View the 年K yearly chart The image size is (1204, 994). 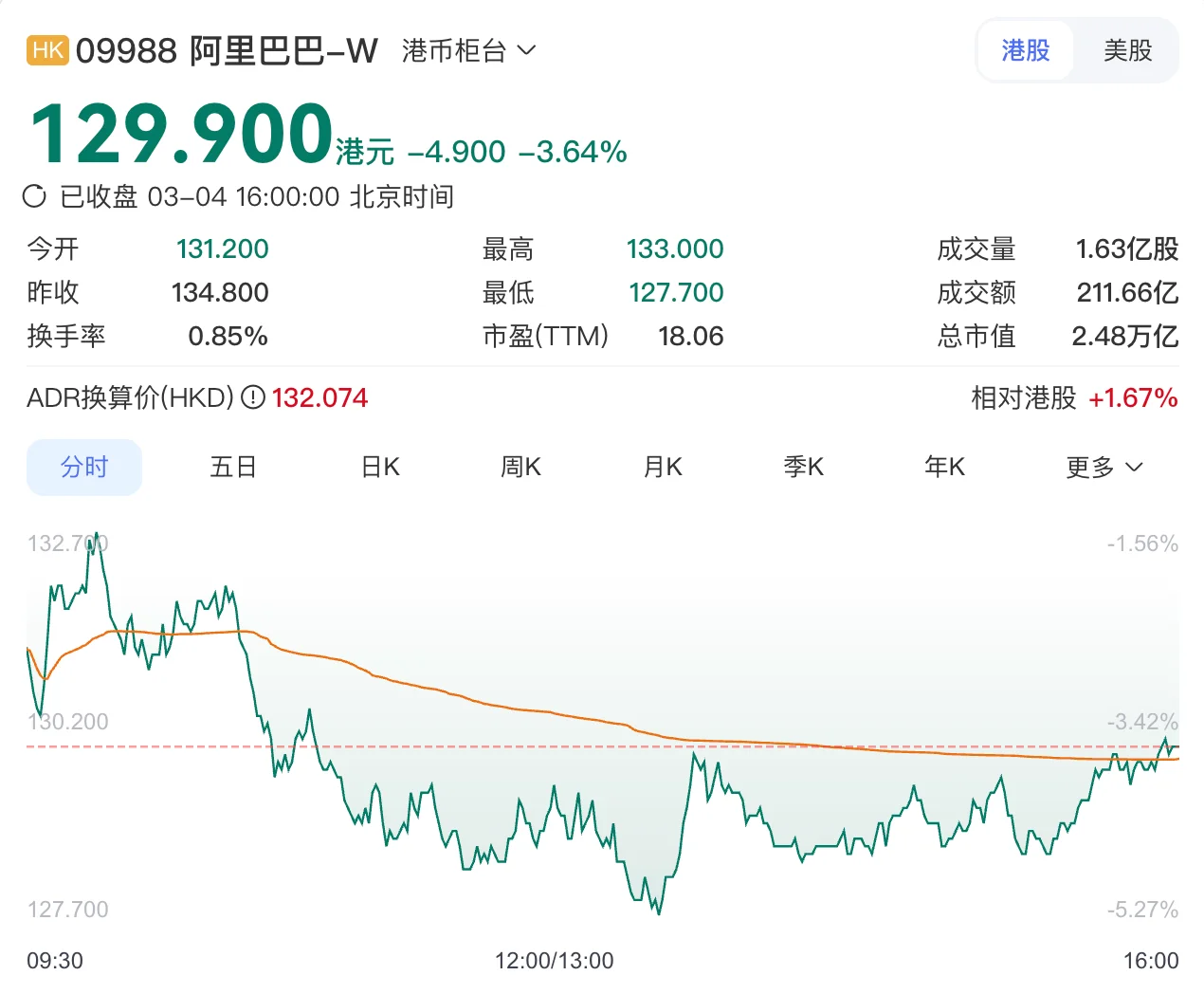click(x=944, y=467)
